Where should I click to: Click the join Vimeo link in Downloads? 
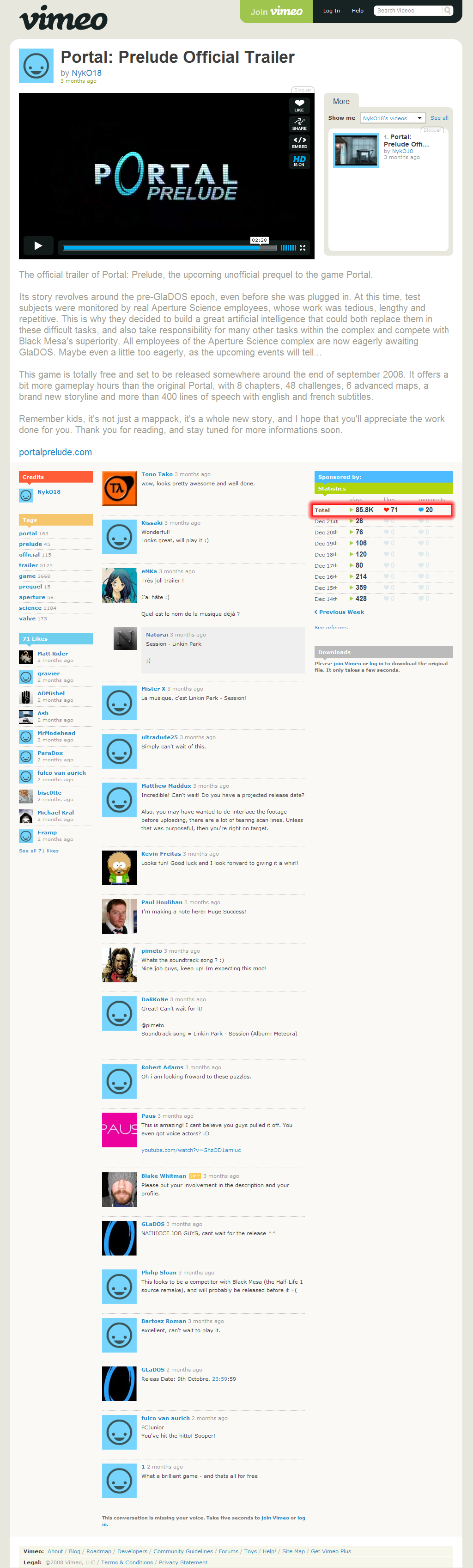point(347,664)
